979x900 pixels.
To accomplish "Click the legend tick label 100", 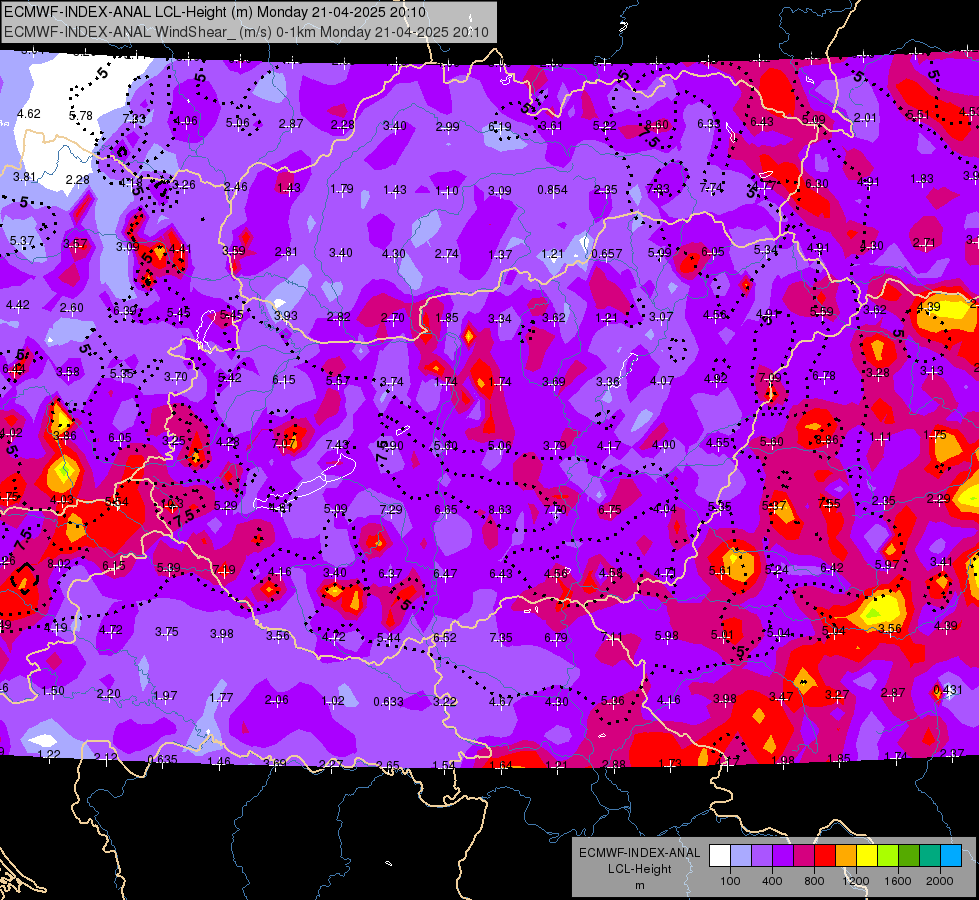I will tap(730, 881).
